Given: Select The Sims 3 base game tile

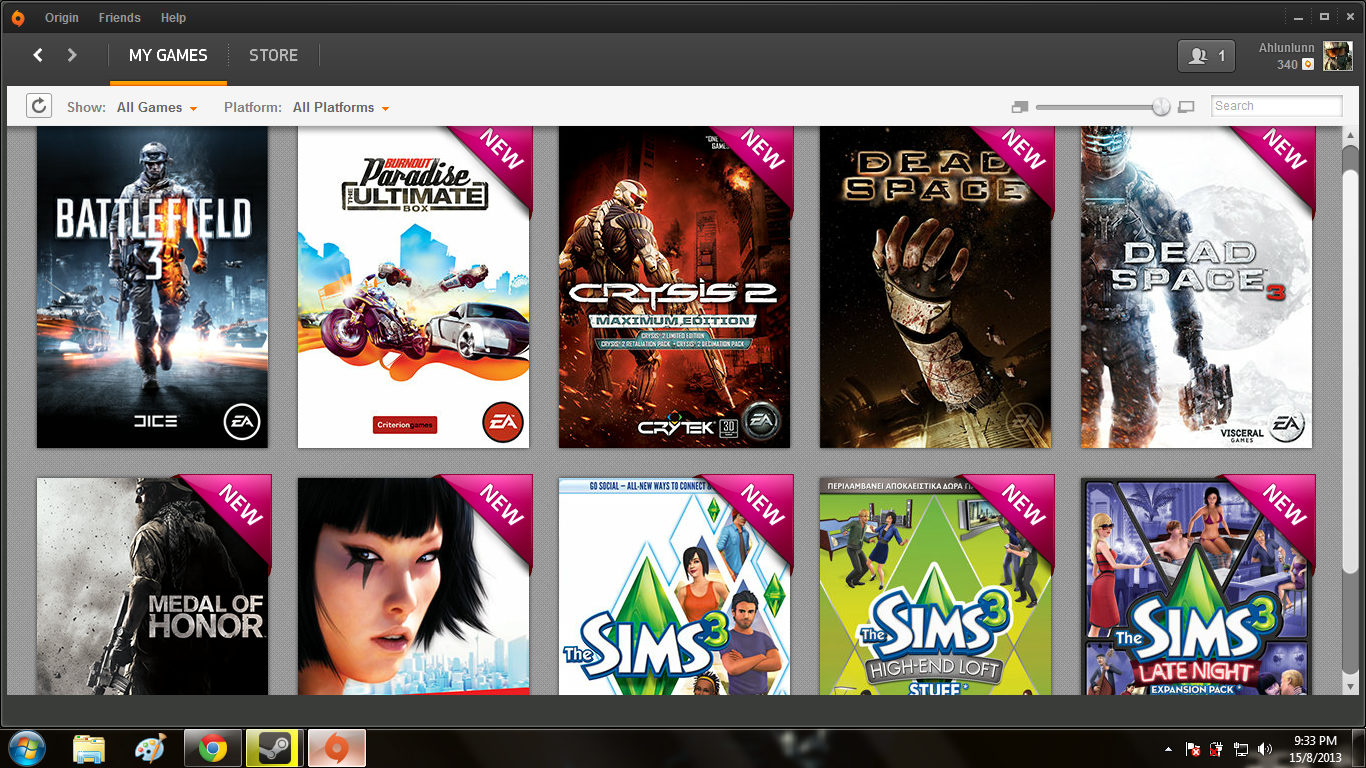Looking at the screenshot, I should pyautogui.click(x=675, y=586).
